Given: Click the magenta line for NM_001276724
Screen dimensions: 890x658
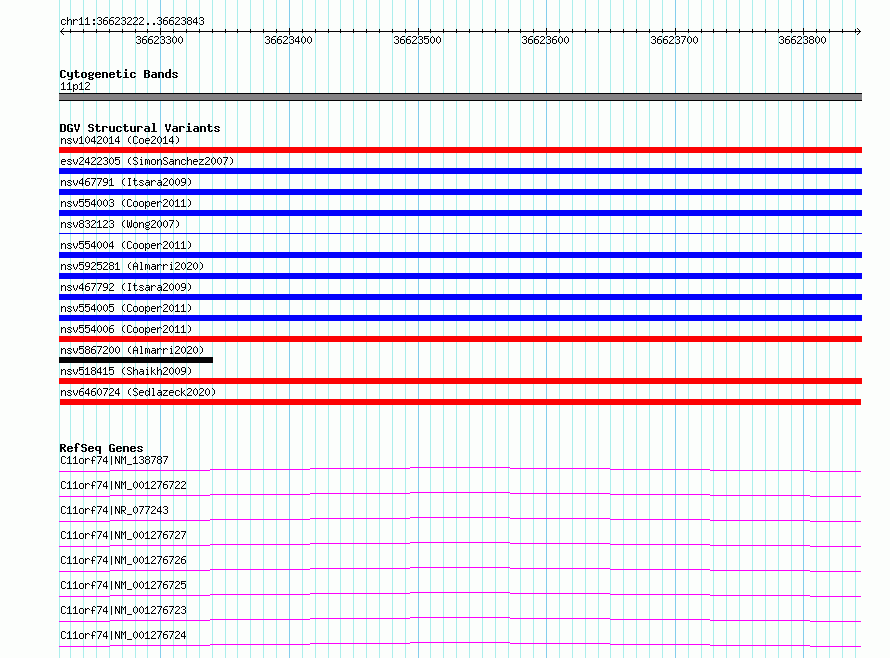Looking at the screenshot, I should pos(460,644).
